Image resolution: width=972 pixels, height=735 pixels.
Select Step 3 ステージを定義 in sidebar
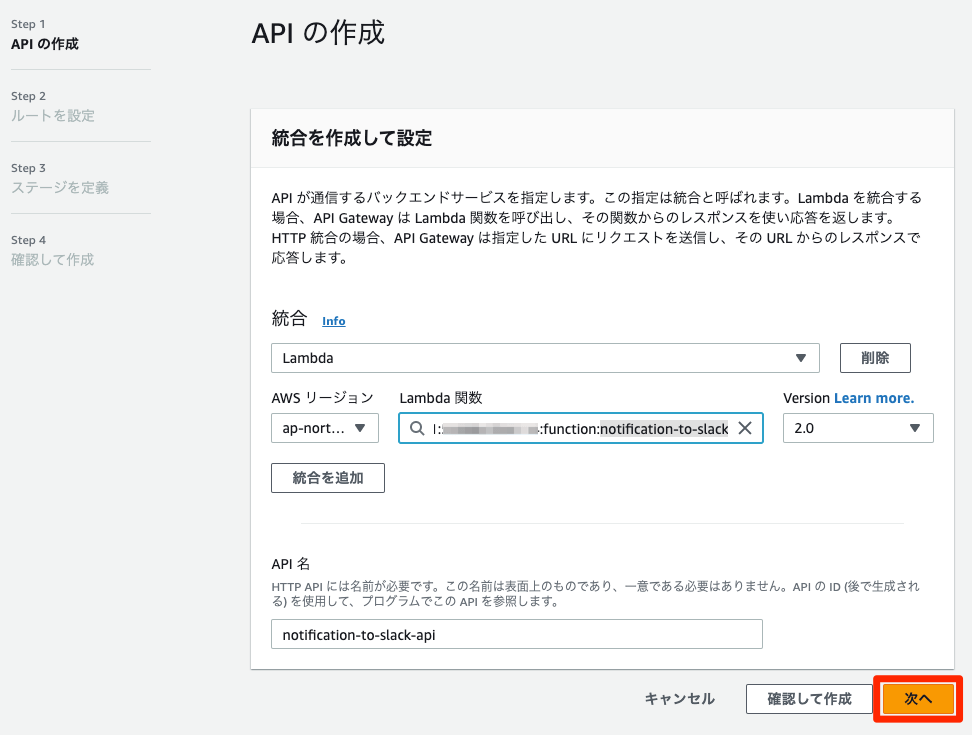click(60, 188)
